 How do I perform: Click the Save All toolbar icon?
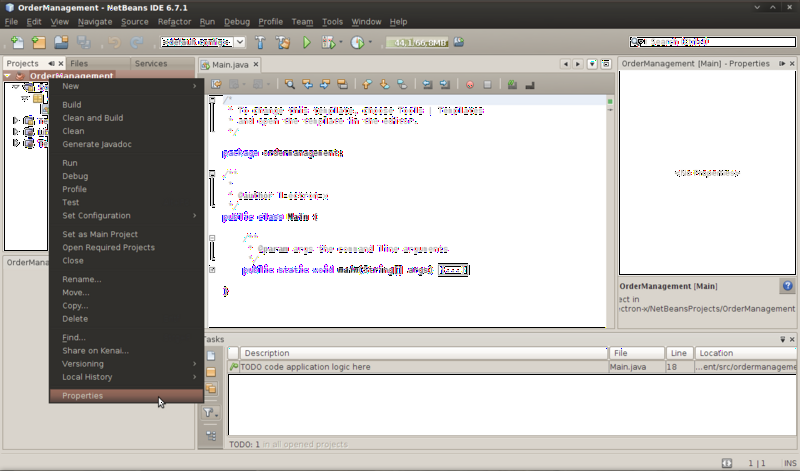coord(84,42)
